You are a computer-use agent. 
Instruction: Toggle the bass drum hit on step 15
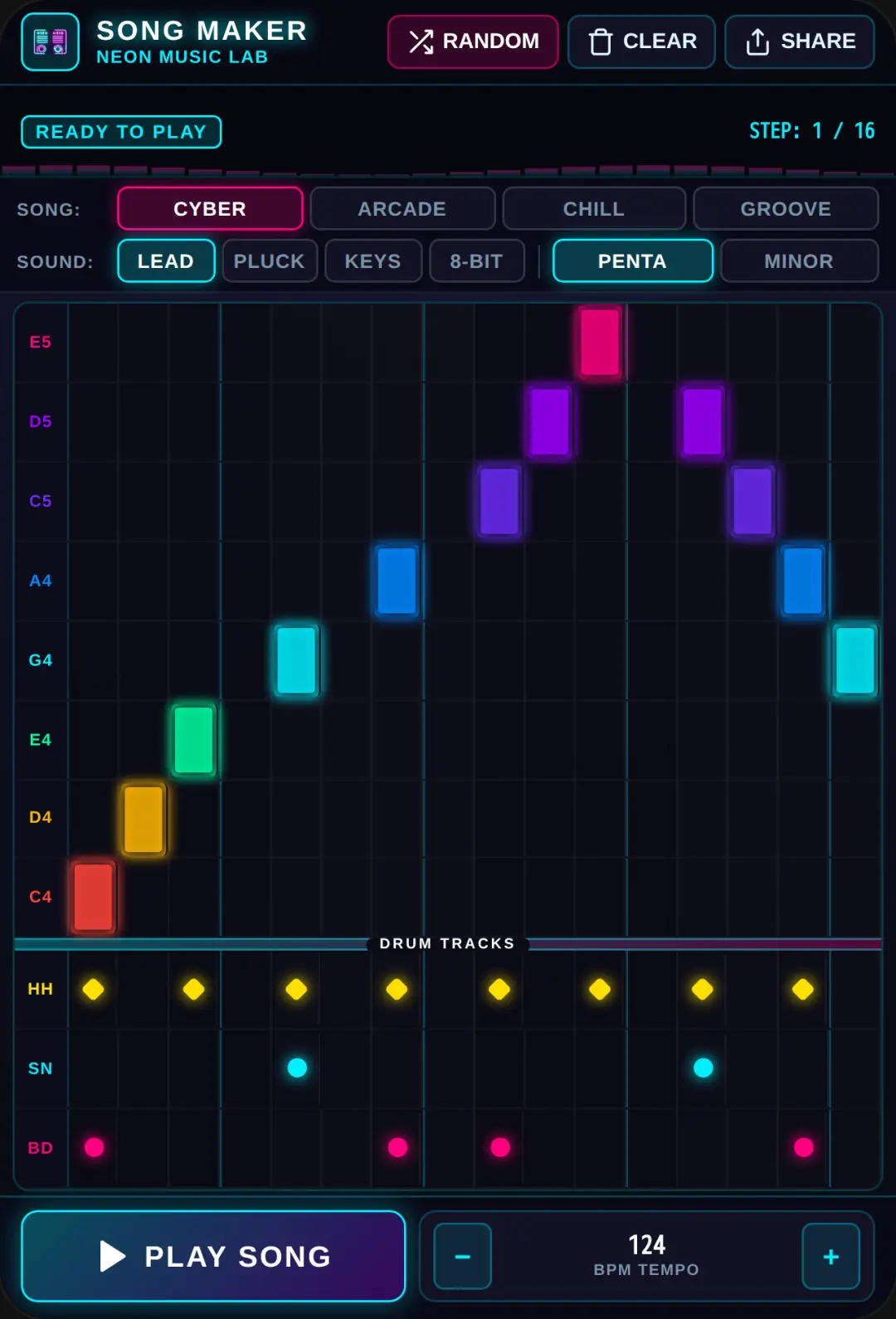point(804,1147)
